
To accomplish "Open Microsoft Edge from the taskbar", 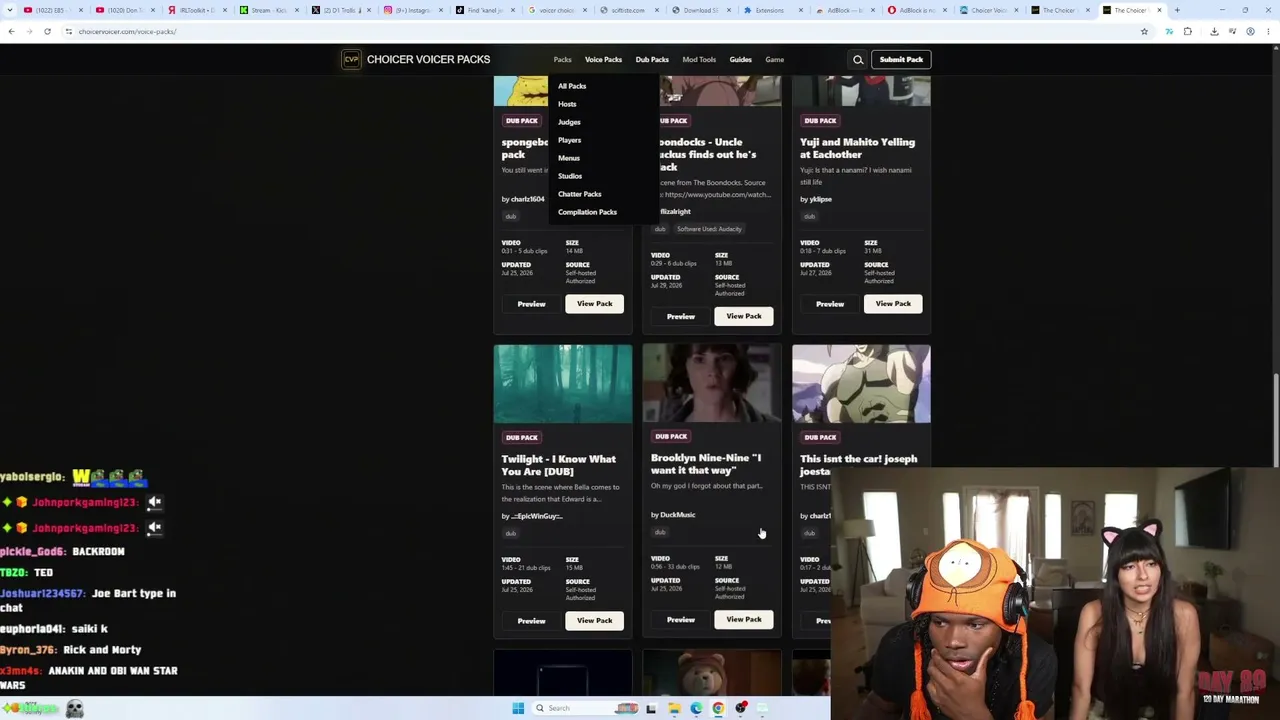I will (696, 709).
